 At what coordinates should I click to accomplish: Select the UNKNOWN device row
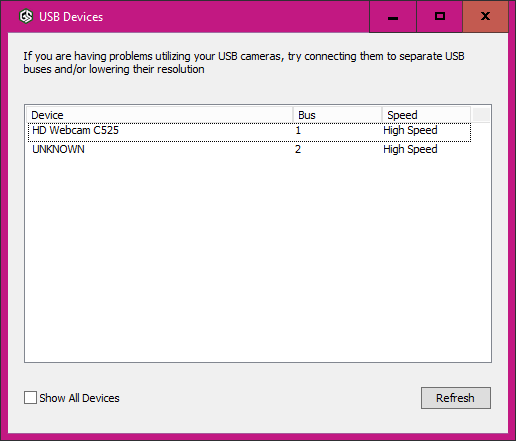click(249, 149)
